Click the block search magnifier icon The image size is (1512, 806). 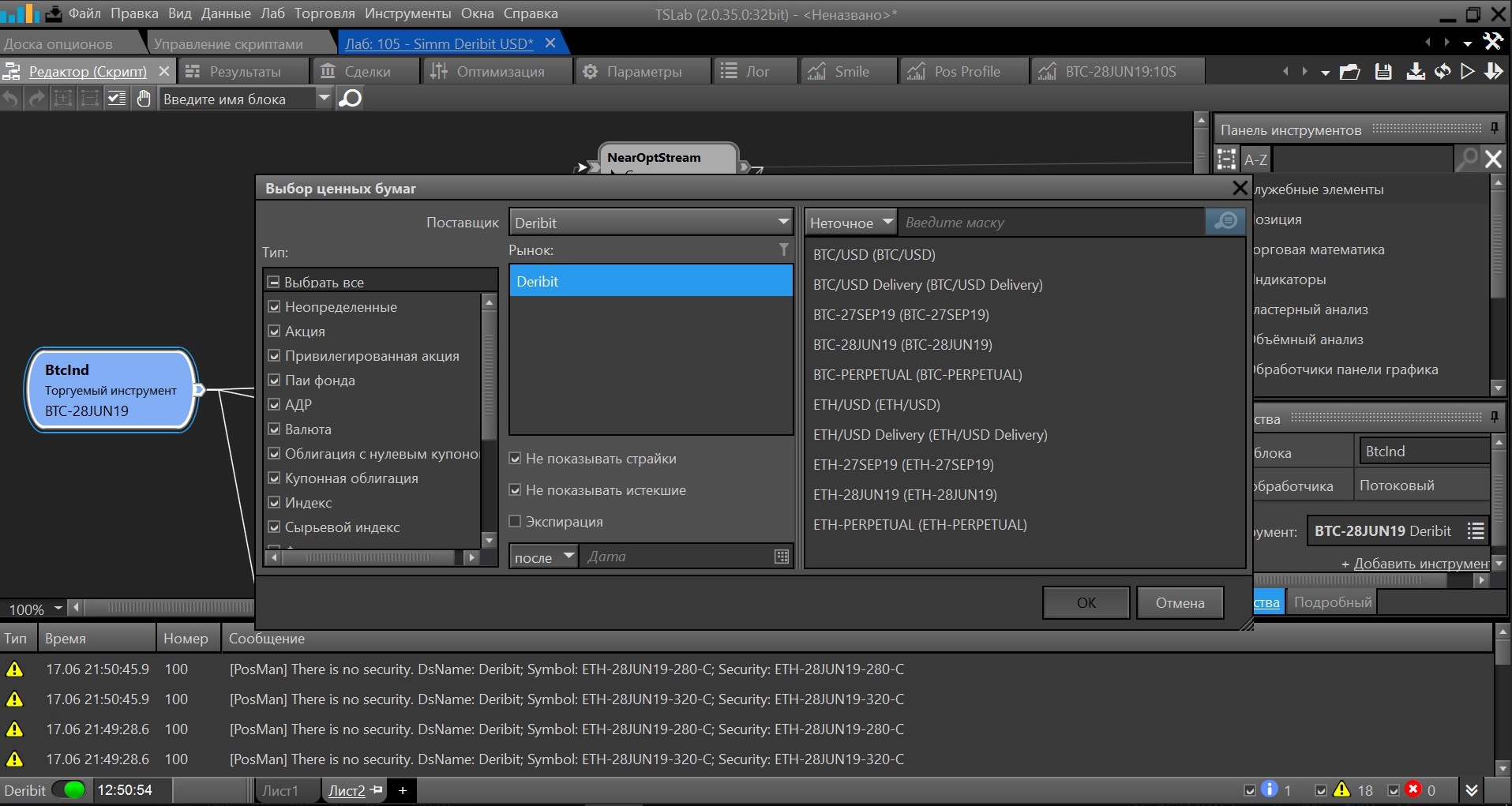coord(350,99)
